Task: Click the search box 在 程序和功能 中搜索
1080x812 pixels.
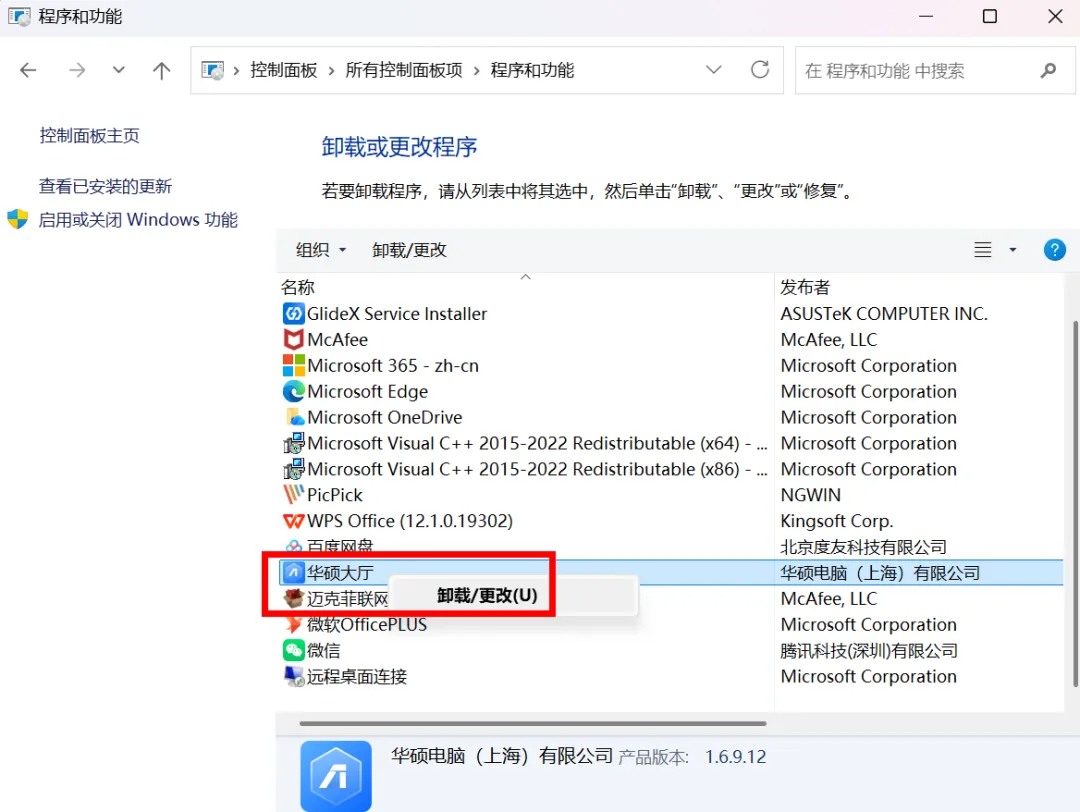Action: 935,70
